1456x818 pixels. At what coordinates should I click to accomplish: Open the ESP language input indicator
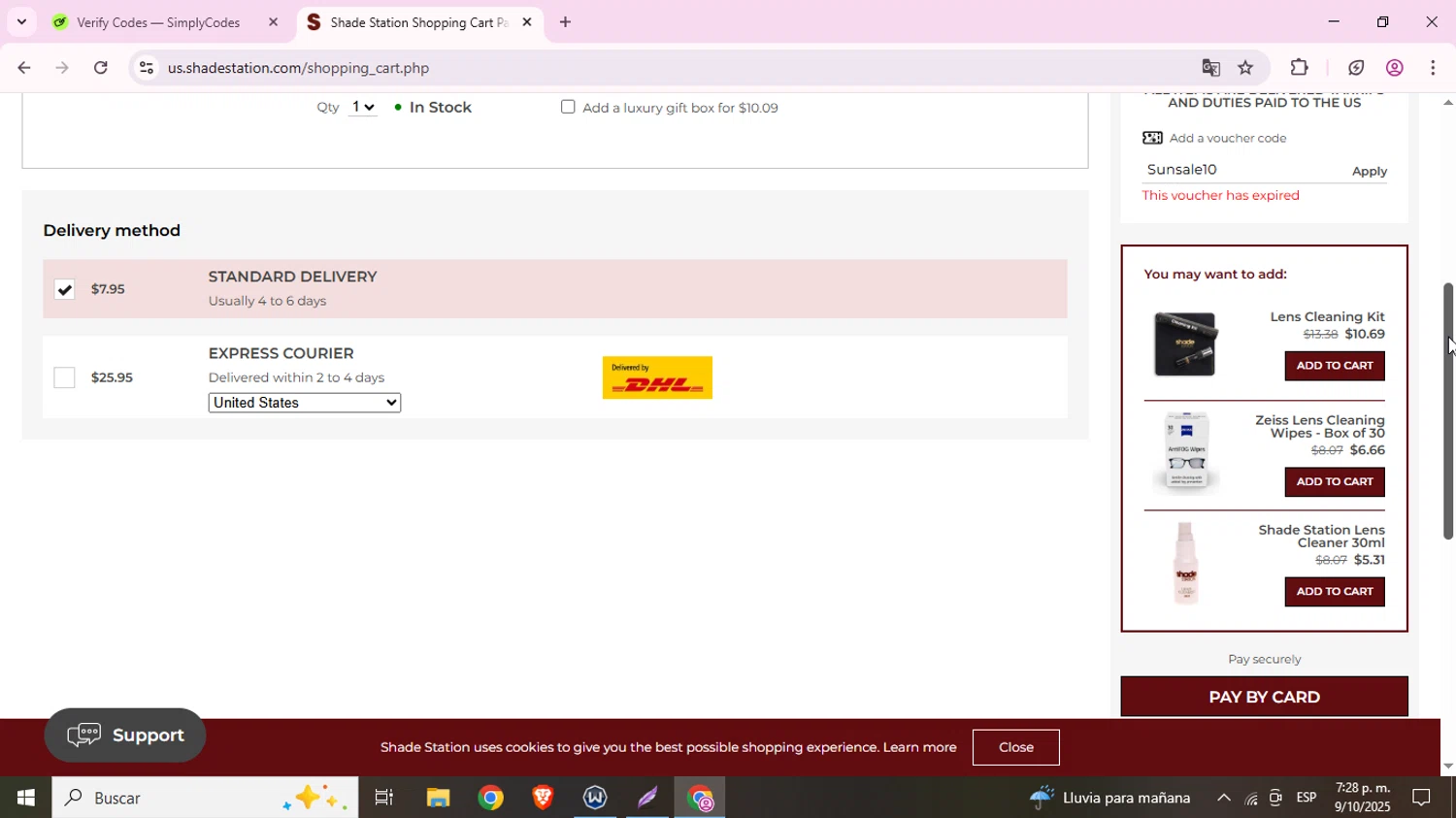(1307, 798)
